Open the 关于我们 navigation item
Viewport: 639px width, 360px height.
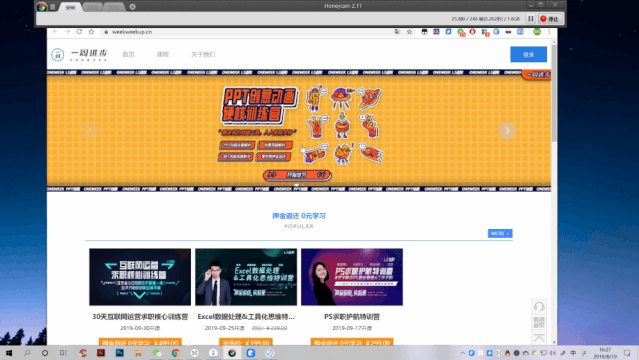pyautogui.click(x=203, y=54)
